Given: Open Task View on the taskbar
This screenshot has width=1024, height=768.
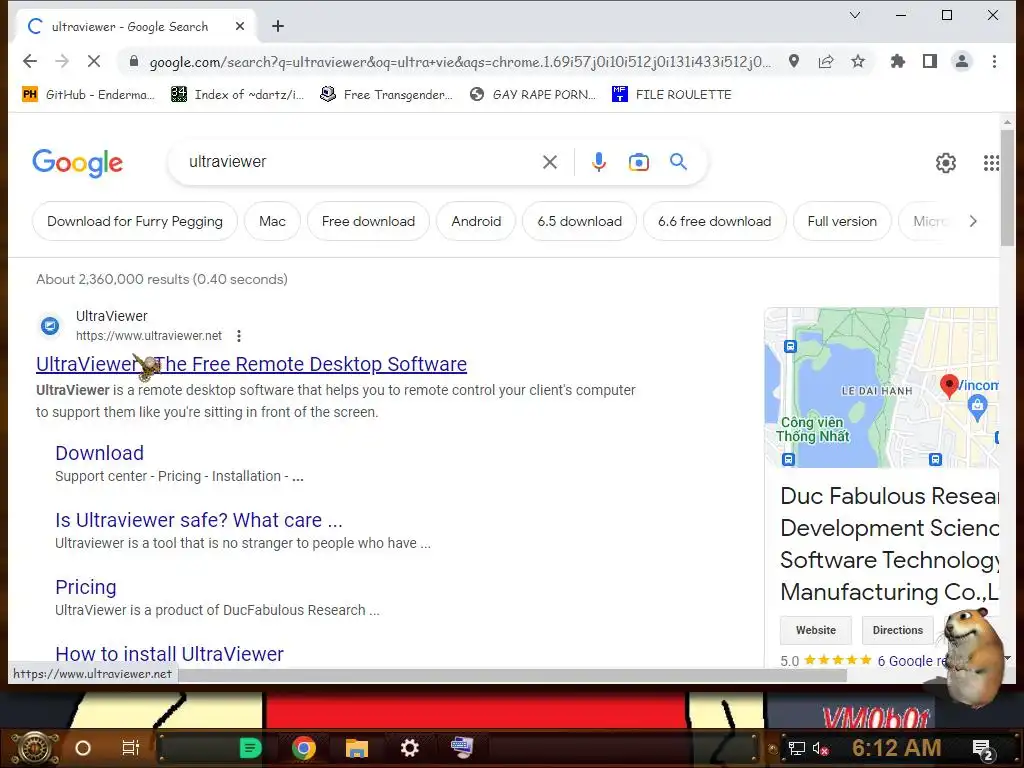Looking at the screenshot, I should point(131,748).
